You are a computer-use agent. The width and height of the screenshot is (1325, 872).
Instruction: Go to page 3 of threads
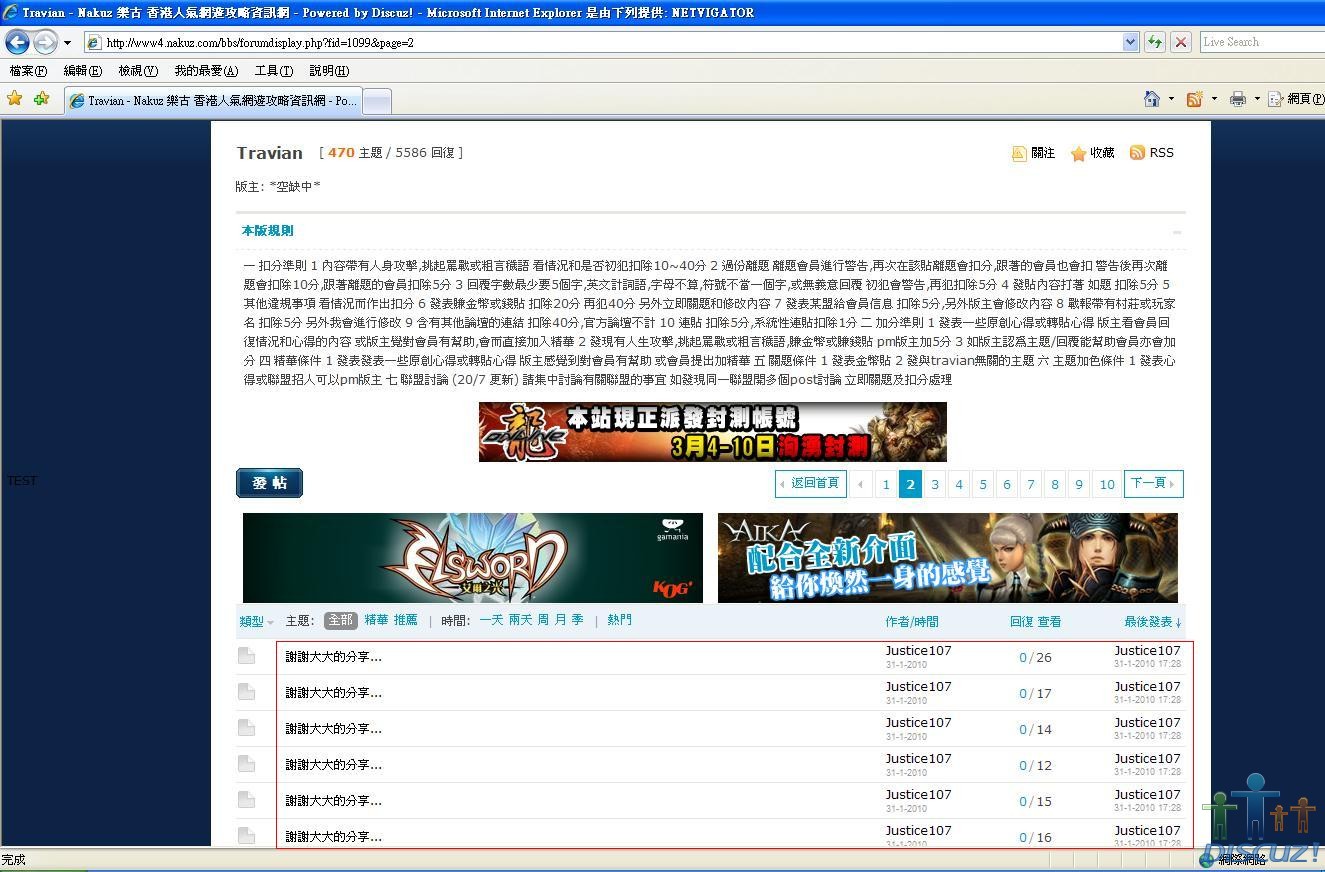(935, 484)
